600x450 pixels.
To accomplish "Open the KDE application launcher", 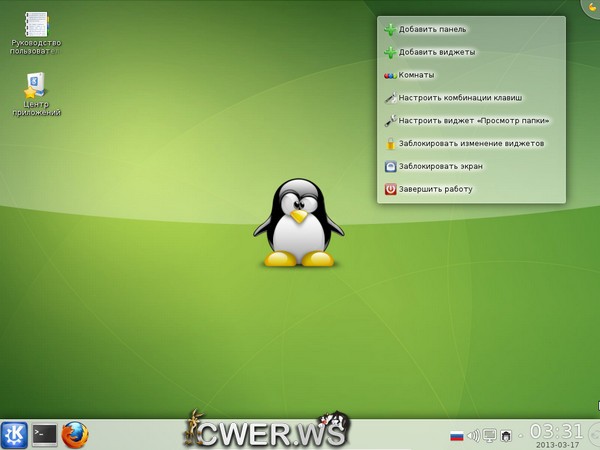I will pos(14,435).
